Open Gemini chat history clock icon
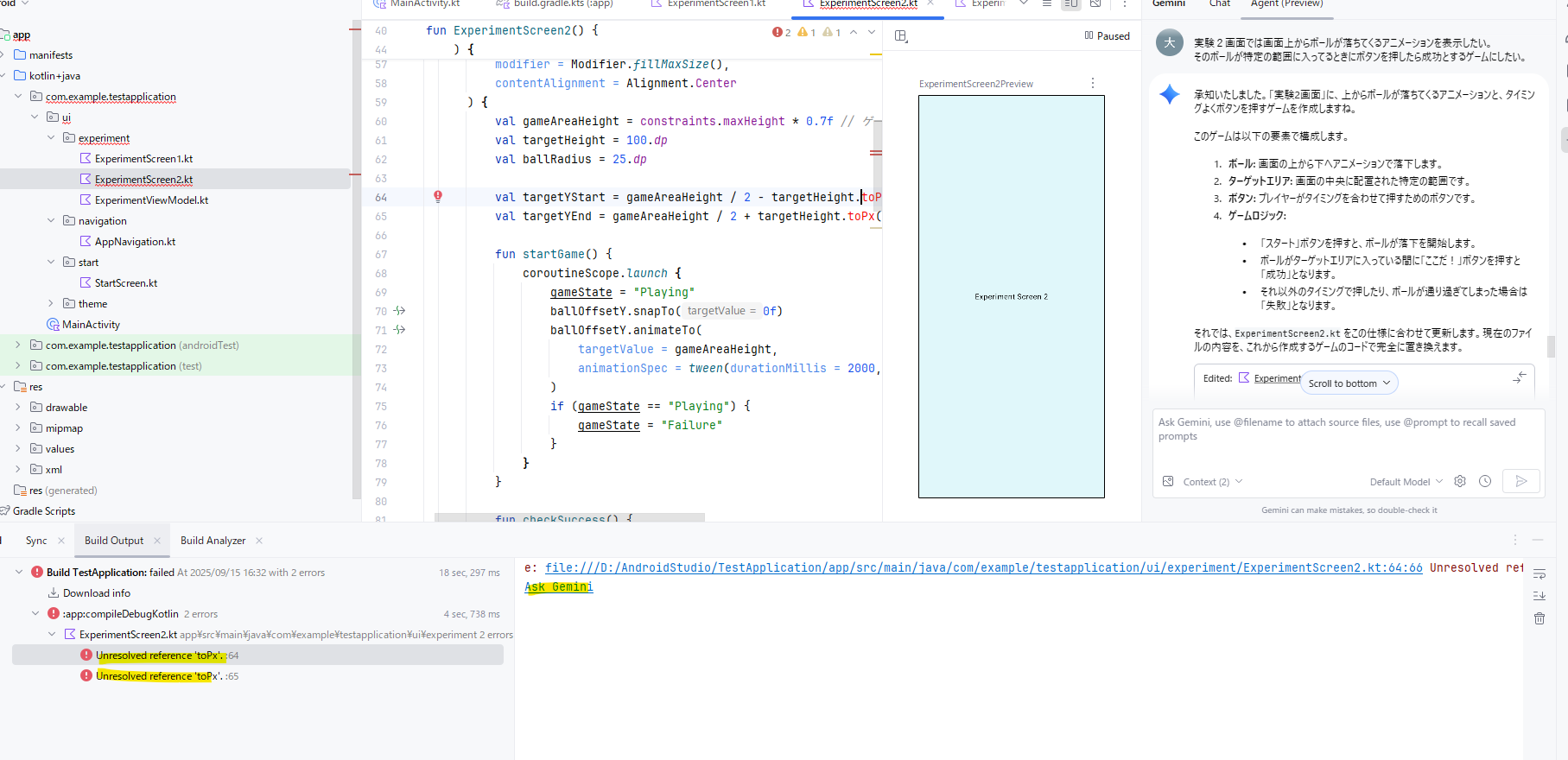This screenshot has height=760, width=1568. (x=1485, y=481)
